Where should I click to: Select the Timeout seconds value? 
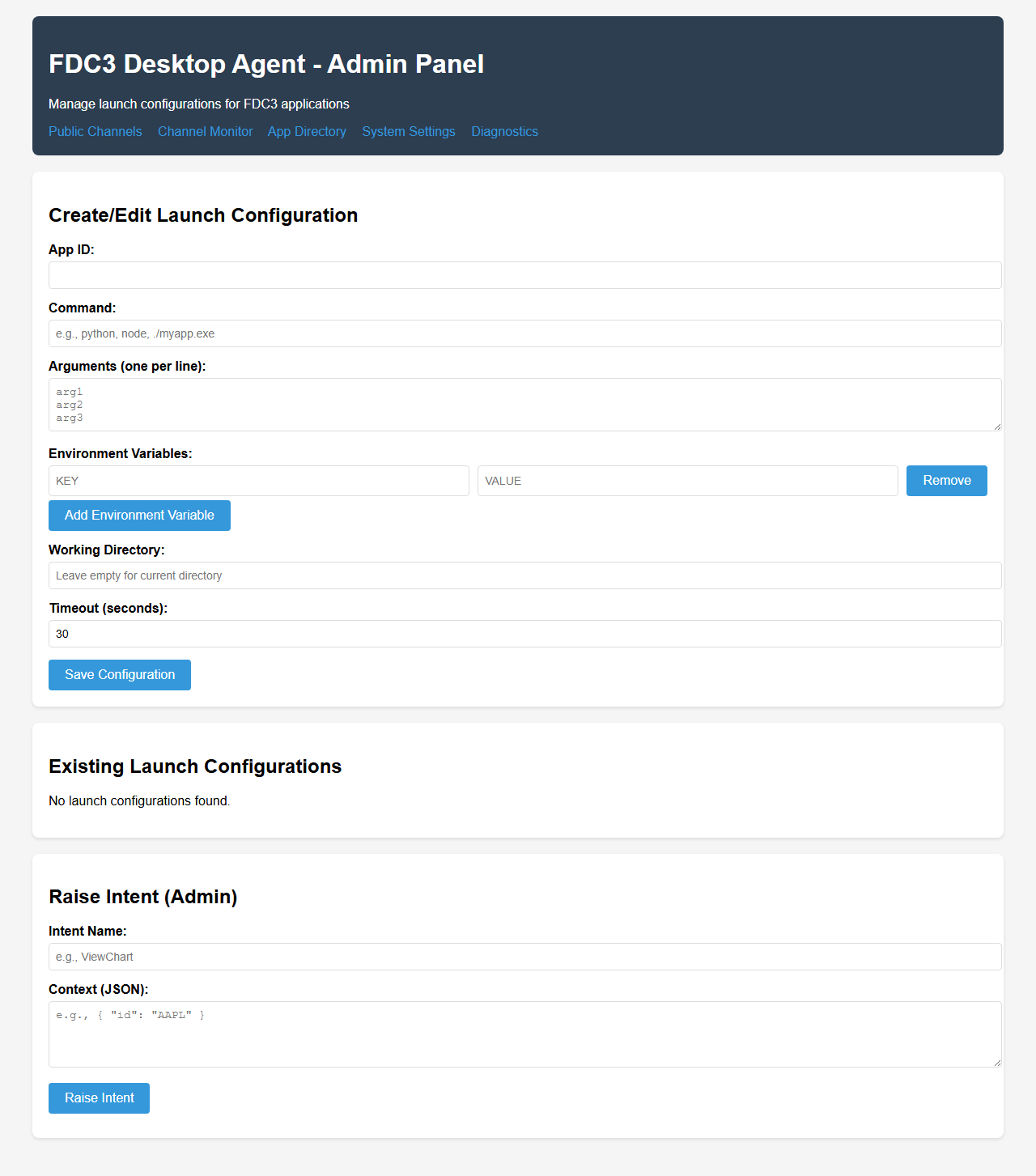pos(524,633)
